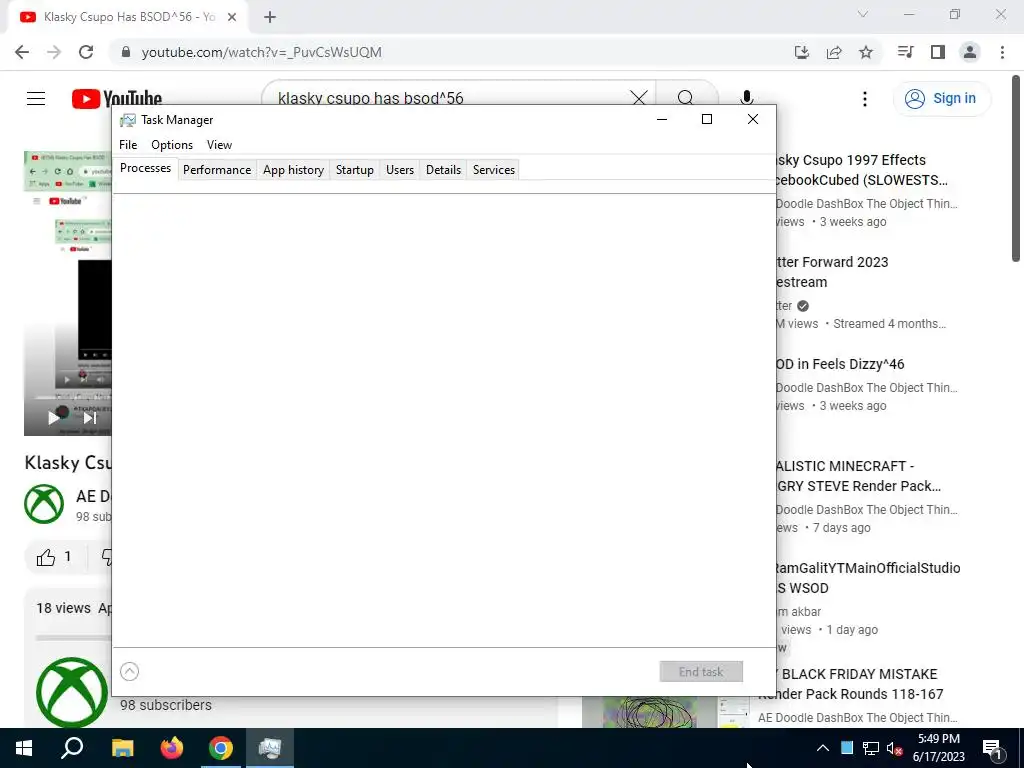Skip to next YouTube video
1024x768 pixels.
click(x=90, y=417)
